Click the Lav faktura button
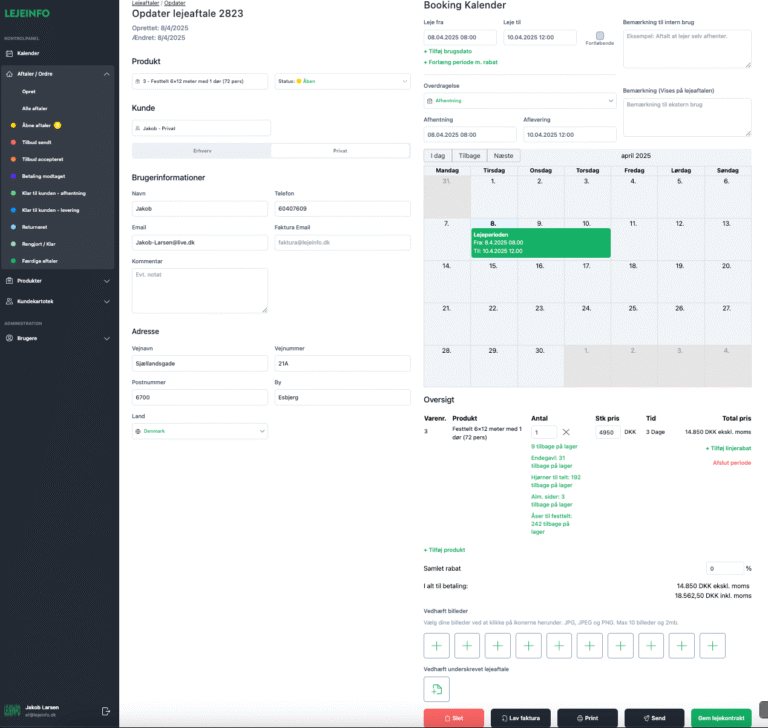768x728 pixels. (520, 718)
